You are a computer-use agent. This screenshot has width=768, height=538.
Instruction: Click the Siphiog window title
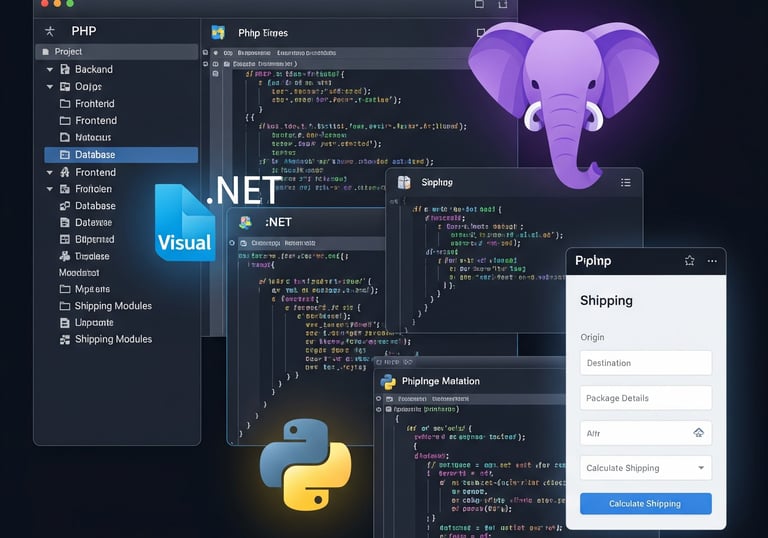(x=437, y=182)
